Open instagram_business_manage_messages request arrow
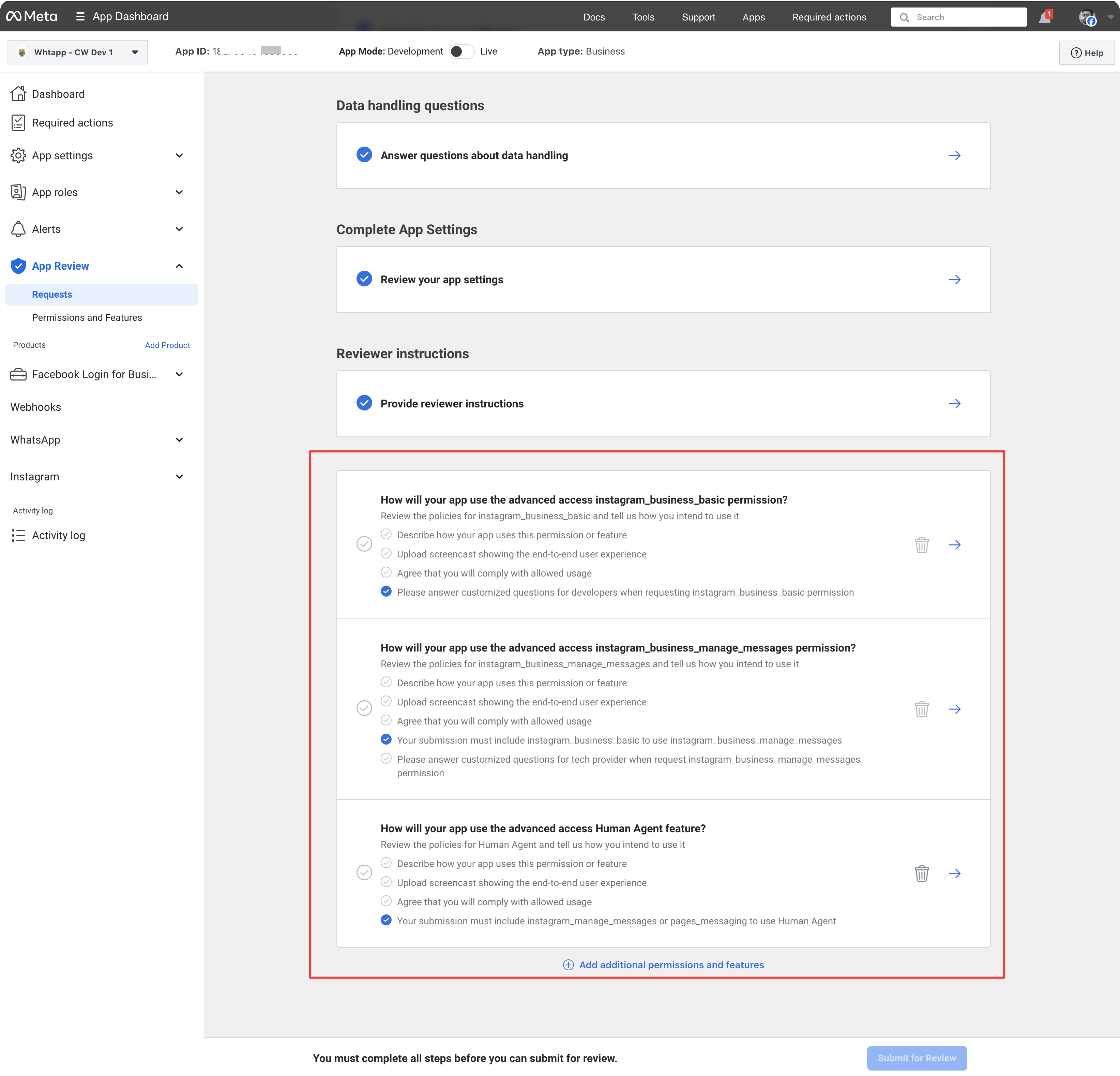 click(x=954, y=709)
